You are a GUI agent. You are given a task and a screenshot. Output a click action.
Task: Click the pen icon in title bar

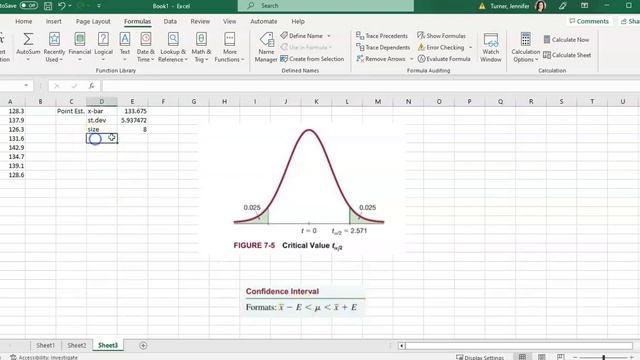(563, 6)
